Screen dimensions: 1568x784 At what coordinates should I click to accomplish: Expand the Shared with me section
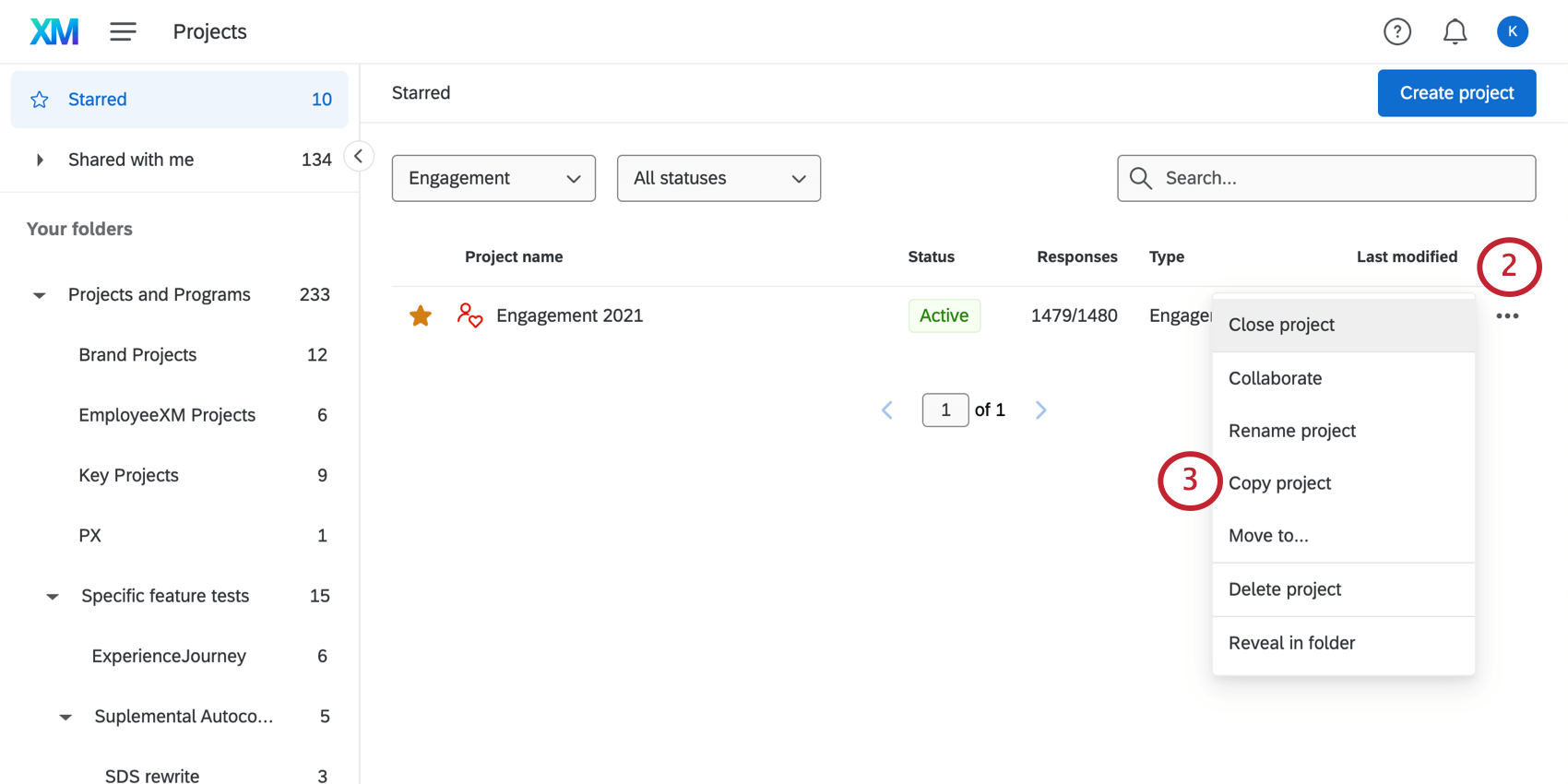(40, 159)
